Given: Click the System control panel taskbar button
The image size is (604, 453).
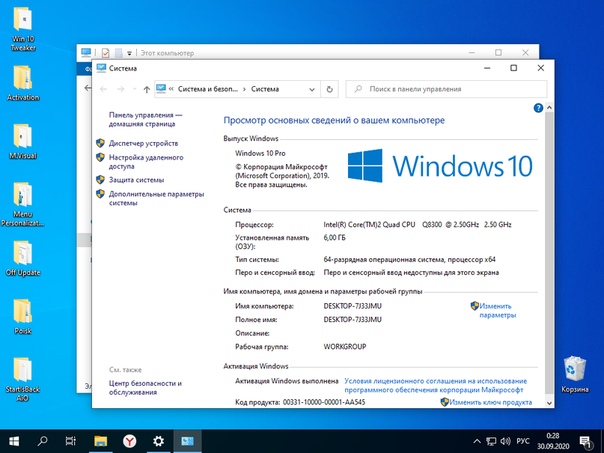Looking at the screenshot, I should (187, 441).
